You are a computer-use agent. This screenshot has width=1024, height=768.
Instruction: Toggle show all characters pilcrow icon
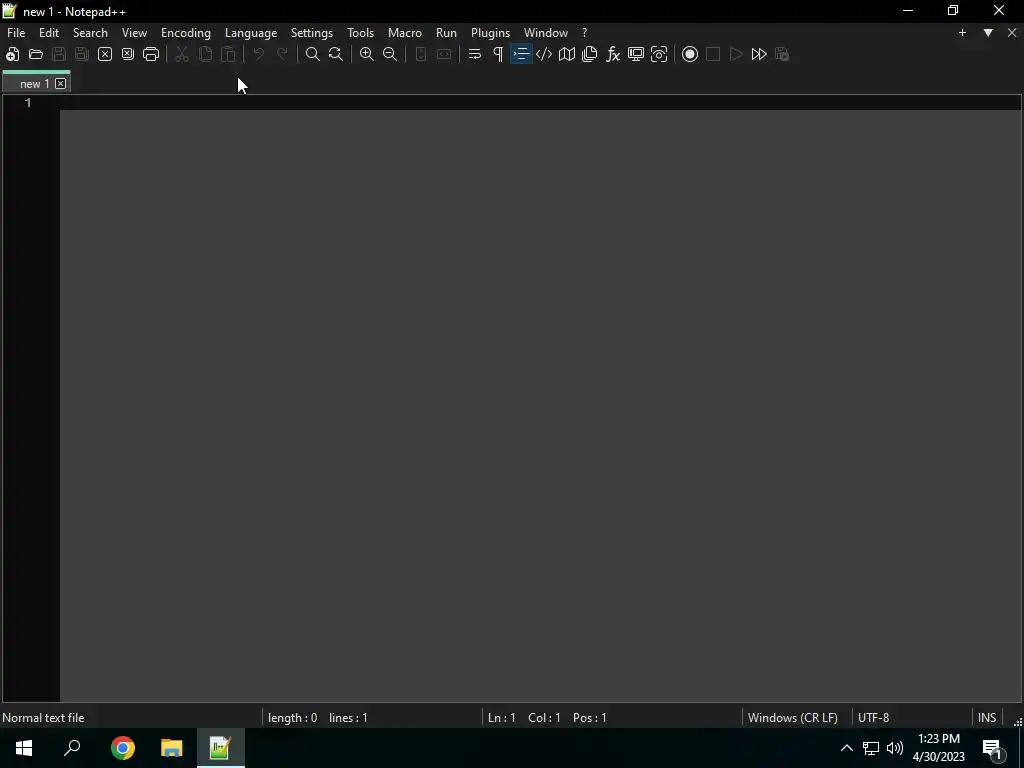tap(498, 54)
